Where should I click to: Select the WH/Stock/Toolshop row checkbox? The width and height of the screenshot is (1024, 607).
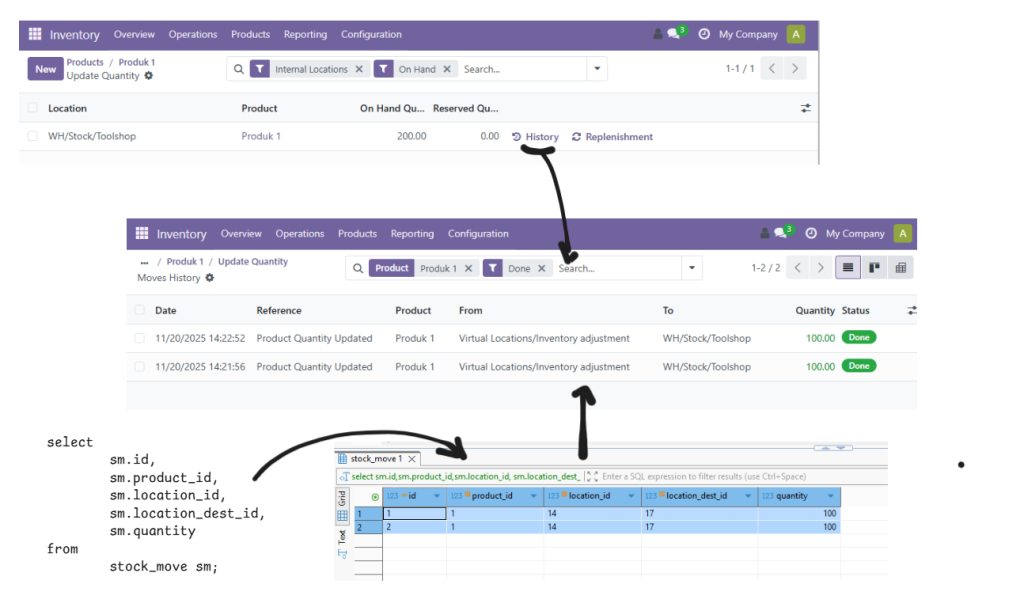pos(33,136)
